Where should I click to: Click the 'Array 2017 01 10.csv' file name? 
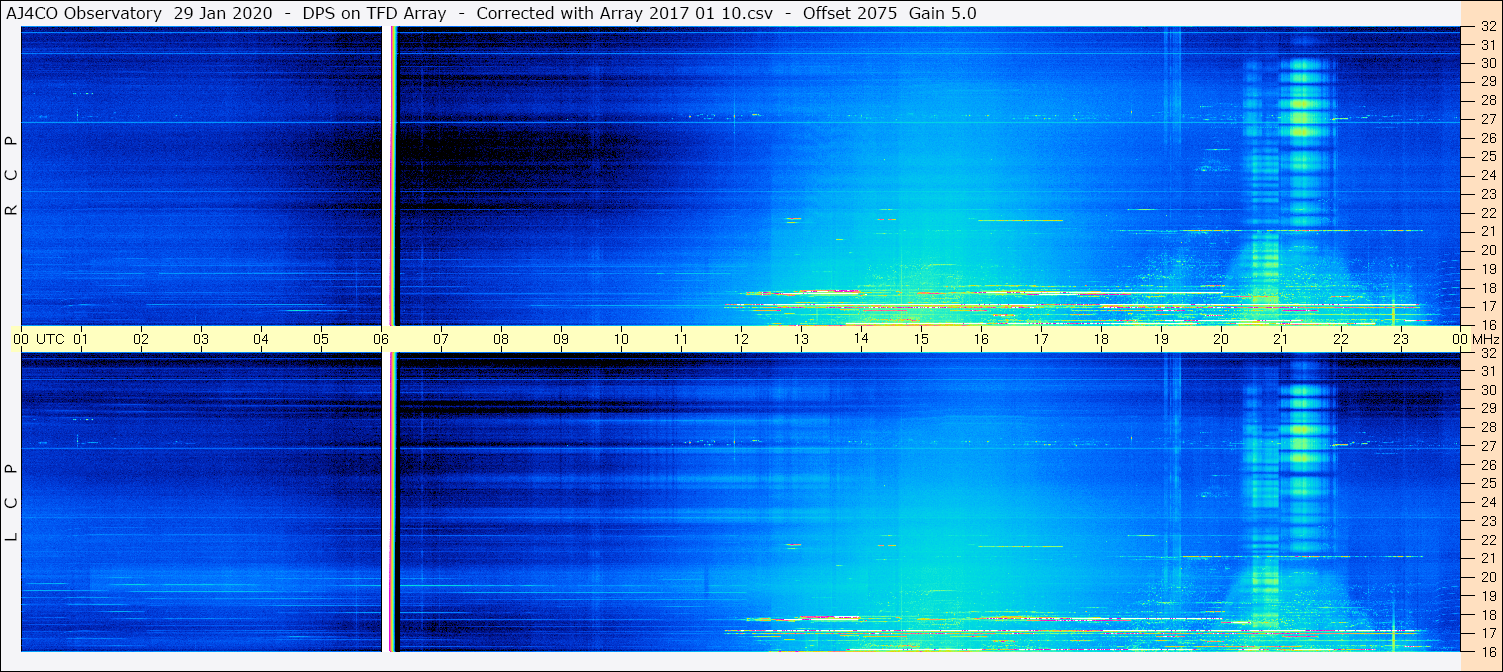tap(689, 13)
